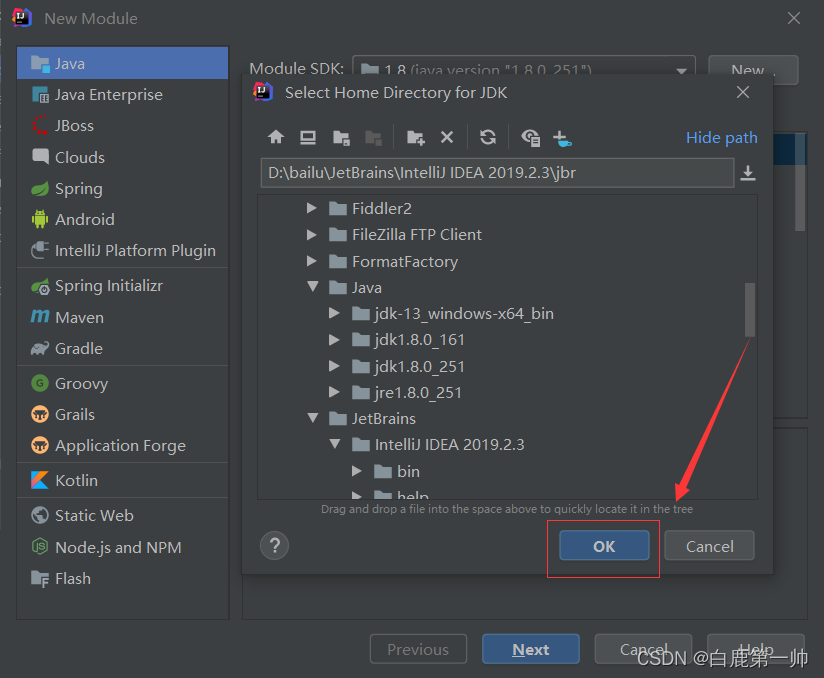Choose Application Forge module type
The width and height of the screenshot is (824, 678).
(x=122, y=445)
